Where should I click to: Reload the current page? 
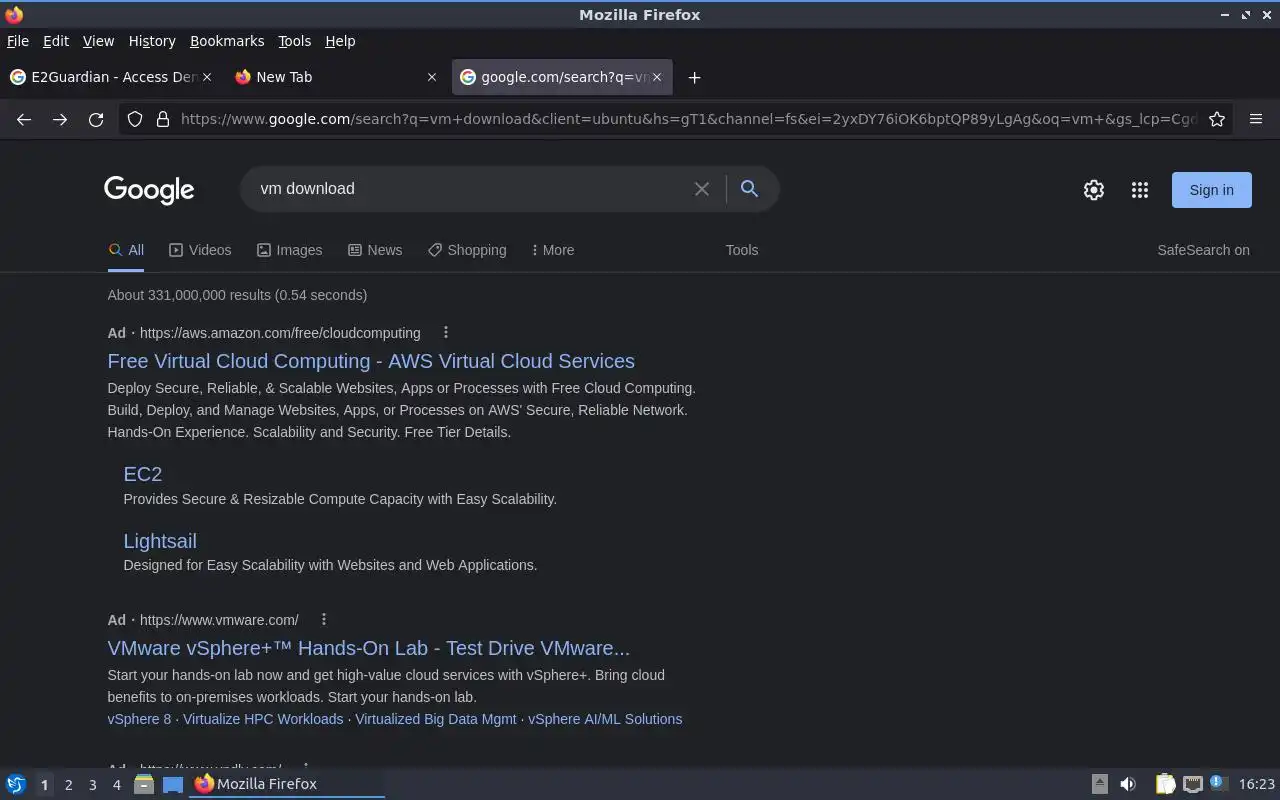click(x=96, y=119)
